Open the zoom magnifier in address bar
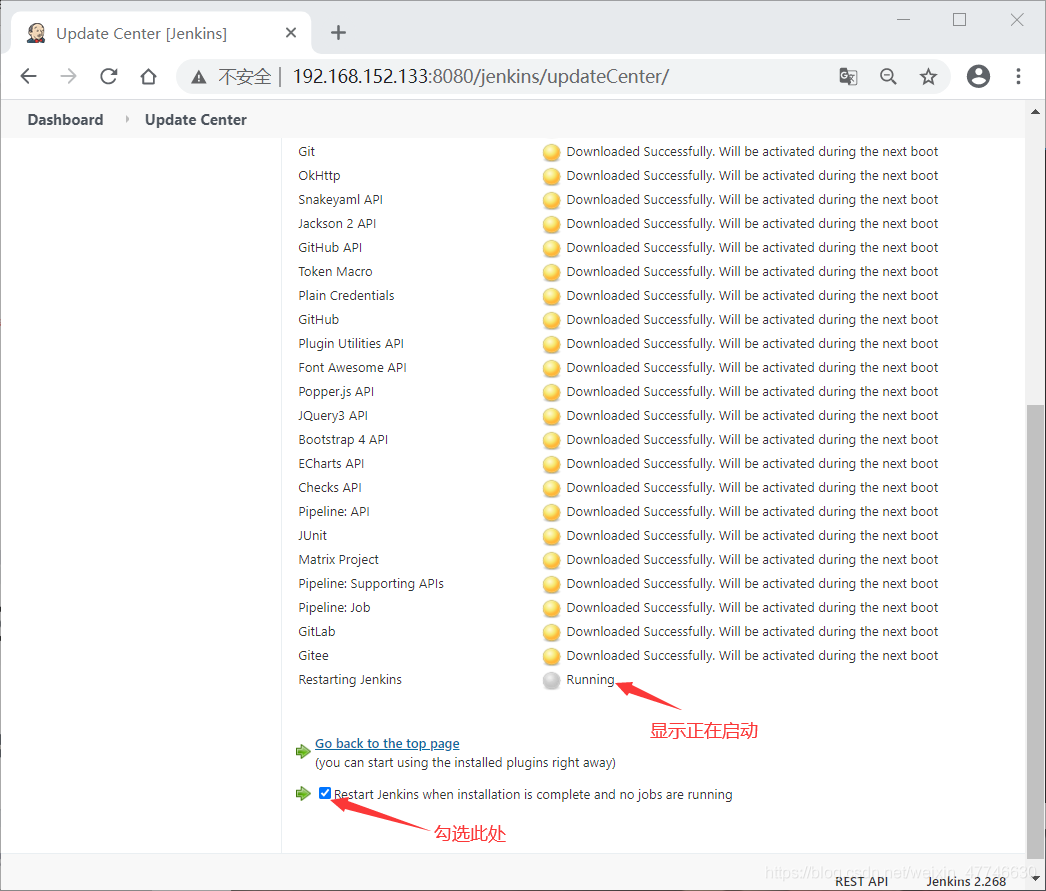1046x891 pixels. pyautogui.click(x=888, y=77)
